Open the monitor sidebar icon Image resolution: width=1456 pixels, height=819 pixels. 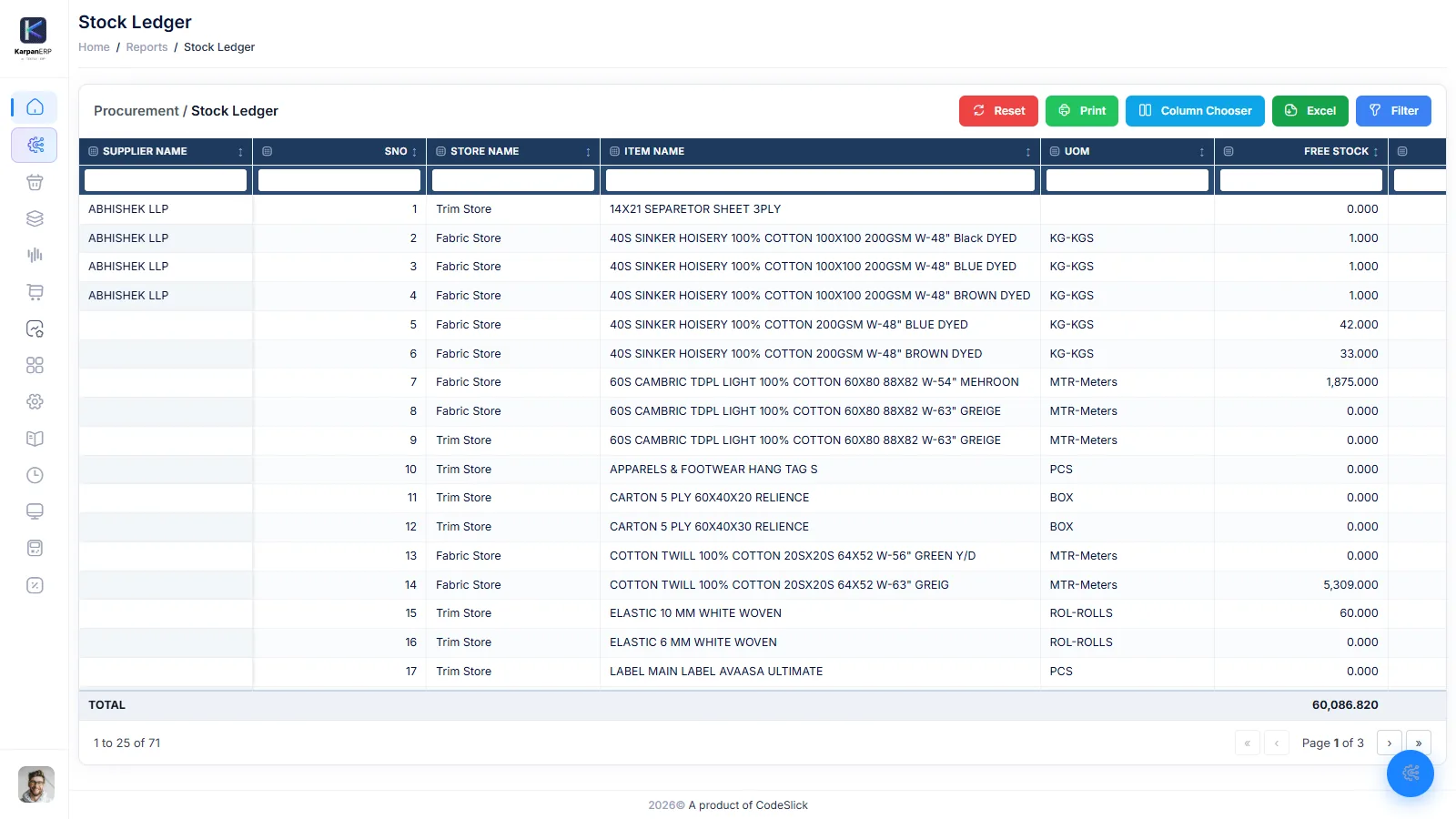click(x=35, y=511)
